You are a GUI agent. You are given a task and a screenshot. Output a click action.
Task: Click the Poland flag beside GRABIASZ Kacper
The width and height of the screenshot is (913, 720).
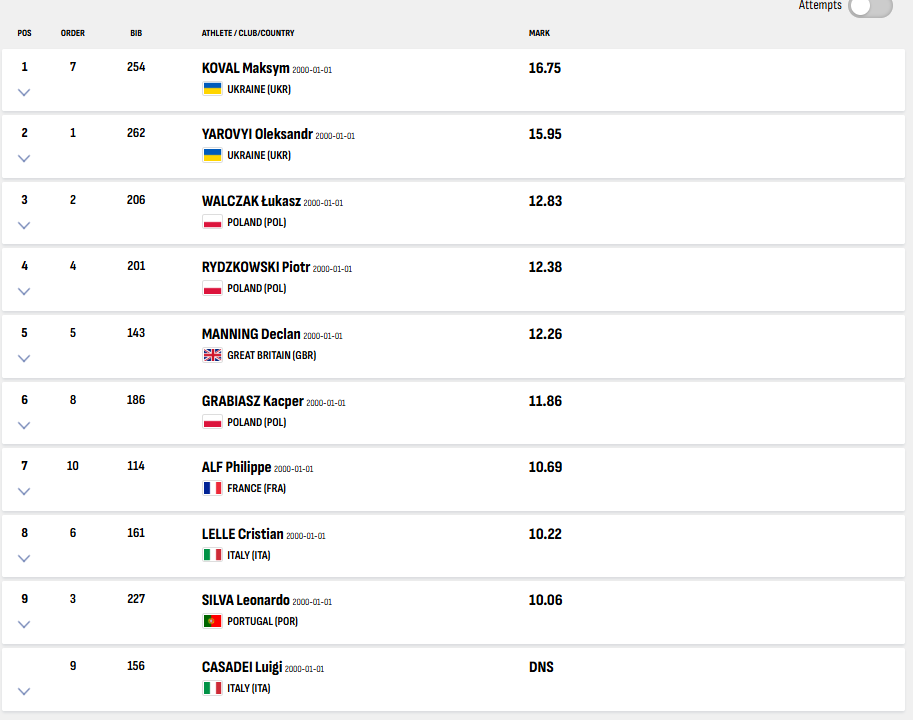(x=212, y=421)
